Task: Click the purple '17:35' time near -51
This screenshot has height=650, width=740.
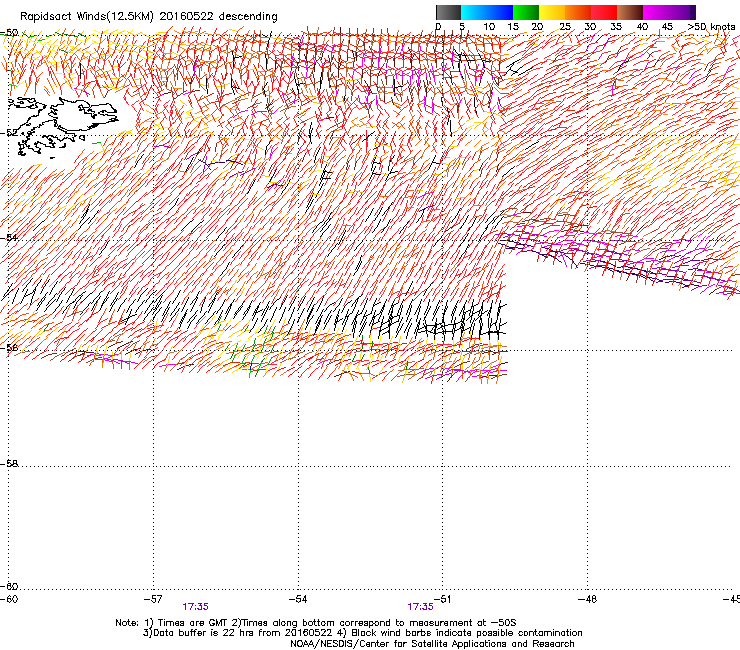Action: point(420,607)
